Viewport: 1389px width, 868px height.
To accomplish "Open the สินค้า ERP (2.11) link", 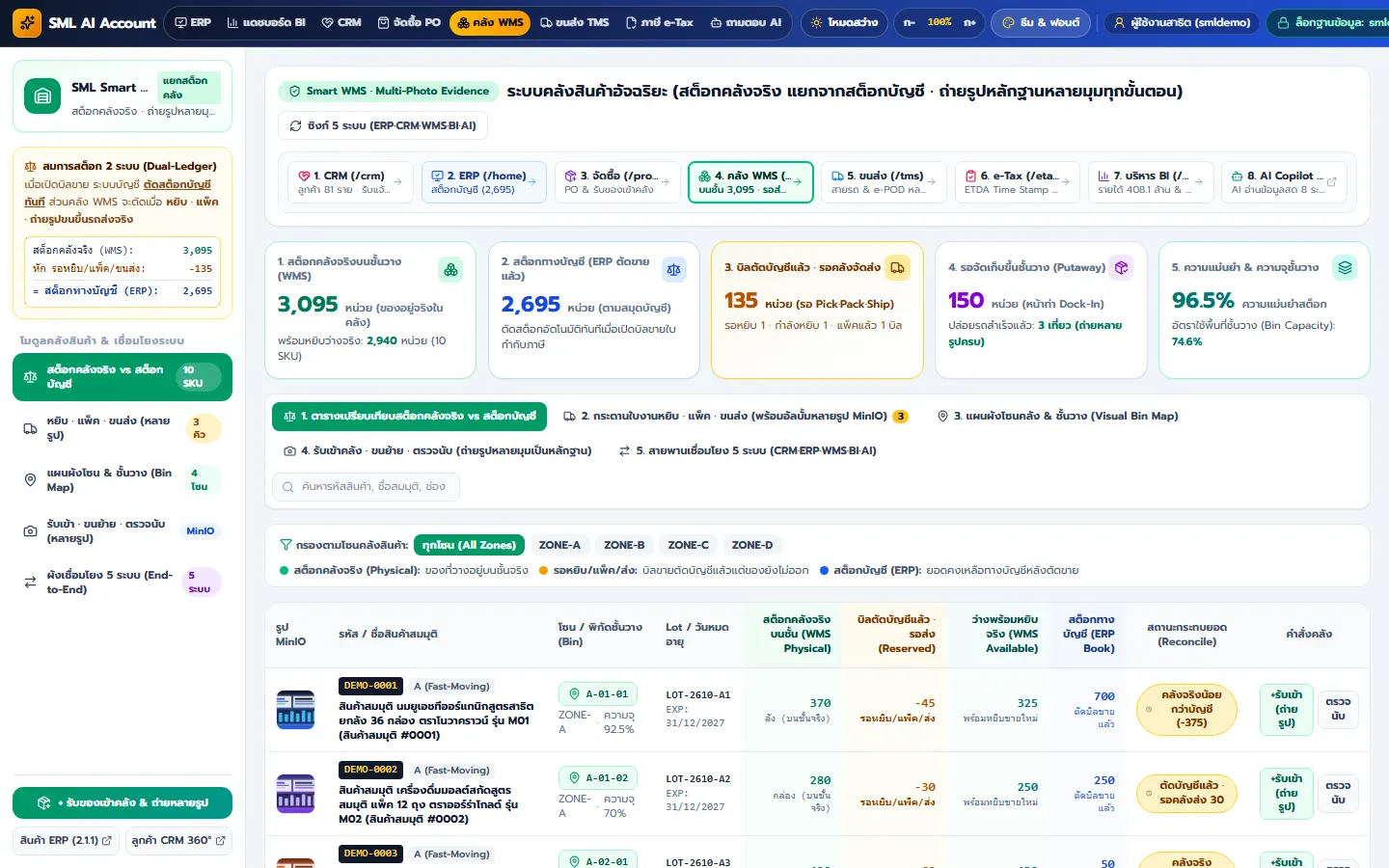I will pyautogui.click(x=66, y=840).
